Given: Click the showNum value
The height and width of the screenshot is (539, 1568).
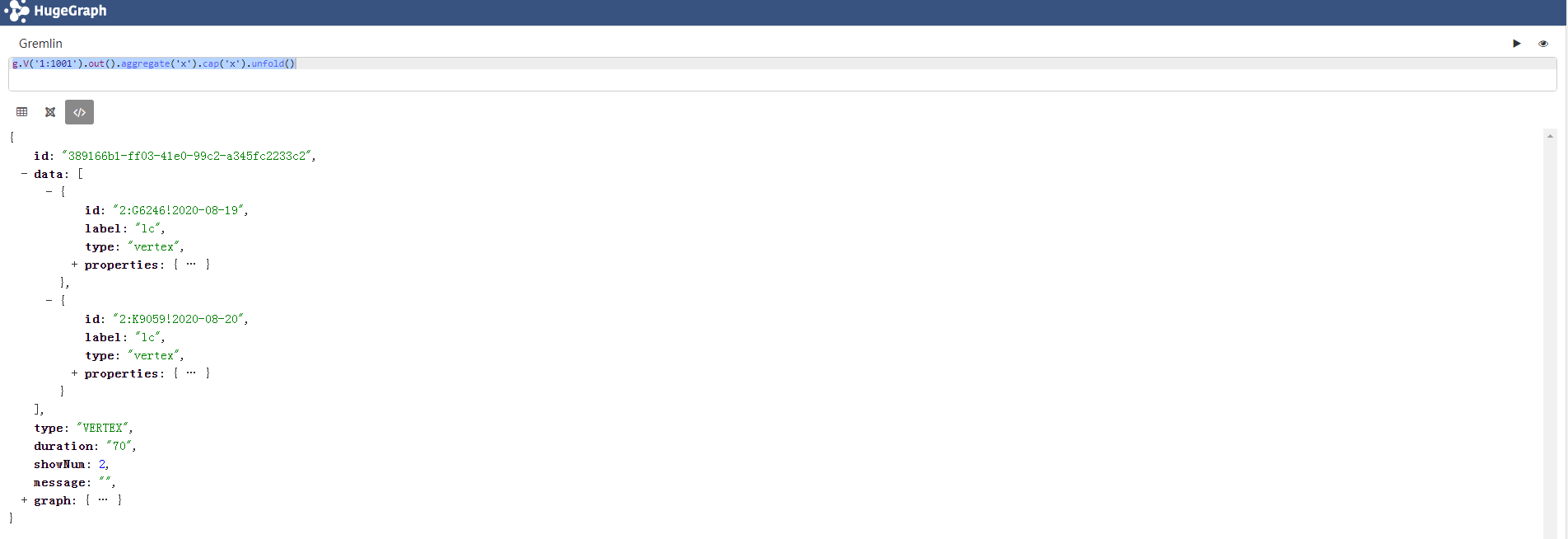Looking at the screenshot, I should [102, 464].
